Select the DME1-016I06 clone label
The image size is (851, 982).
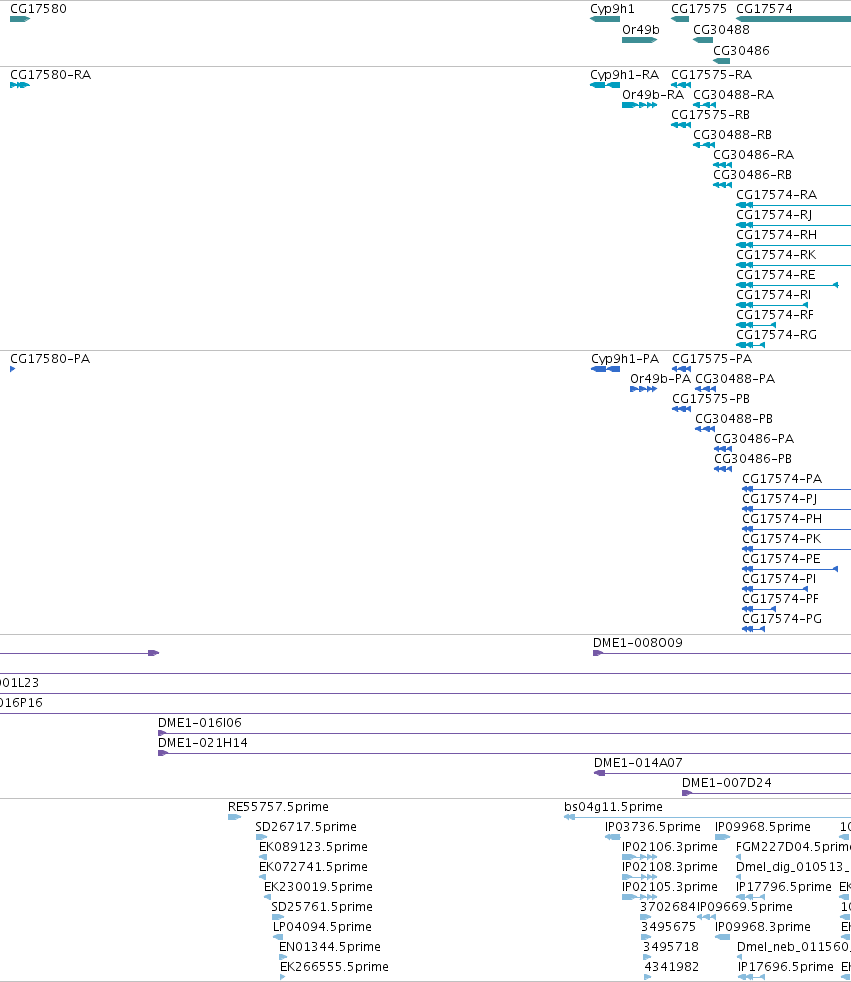pos(200,723)
